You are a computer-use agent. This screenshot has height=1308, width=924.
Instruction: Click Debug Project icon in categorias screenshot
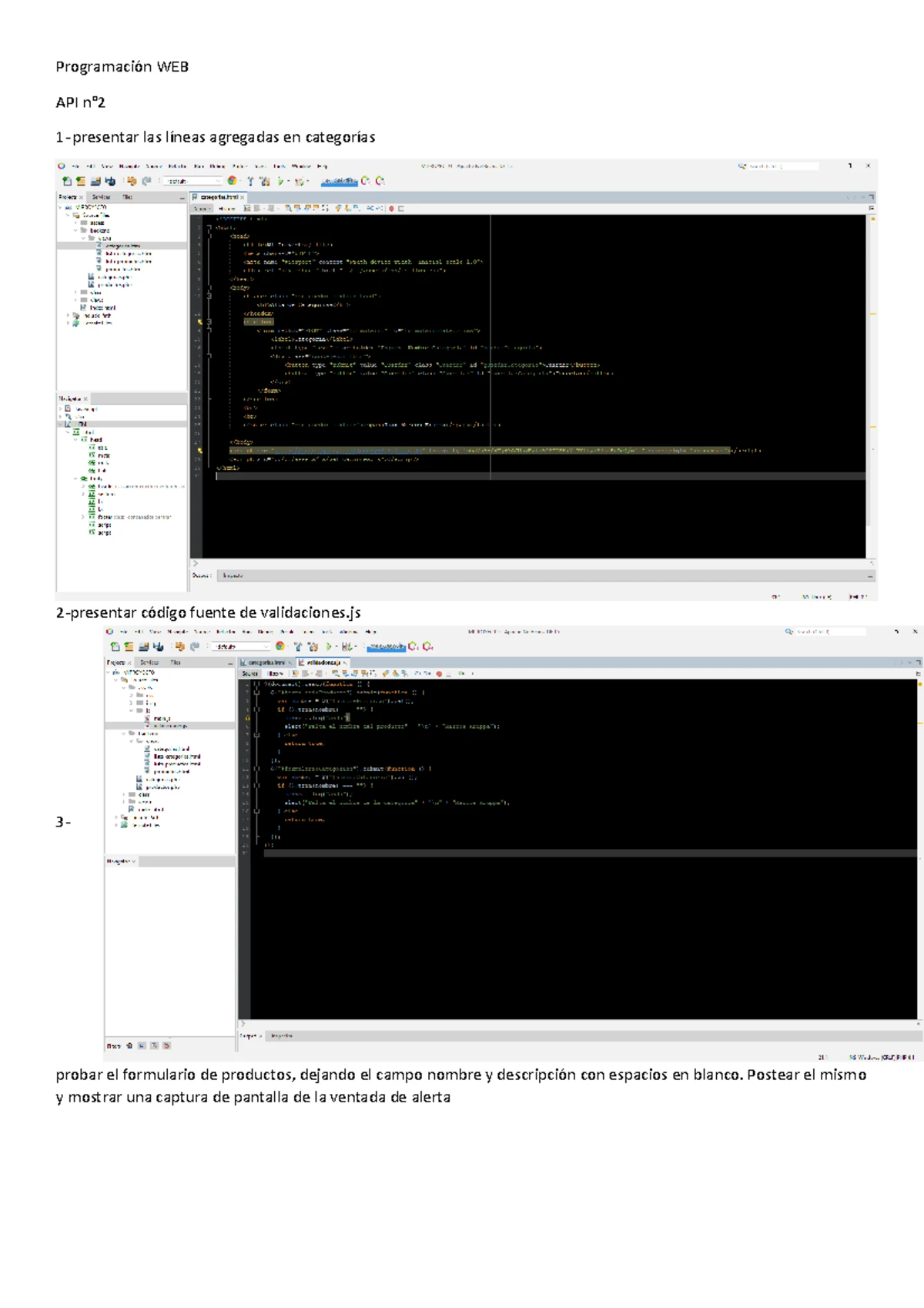(299, 181)
